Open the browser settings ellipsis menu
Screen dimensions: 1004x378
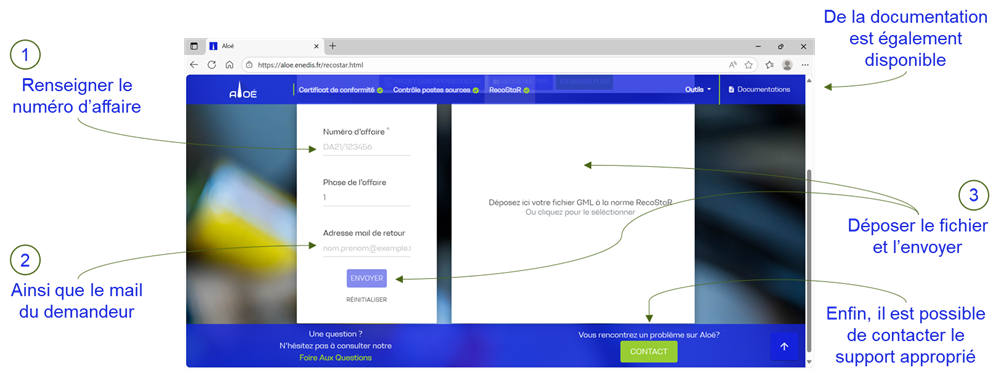click(x=805, y=65)
